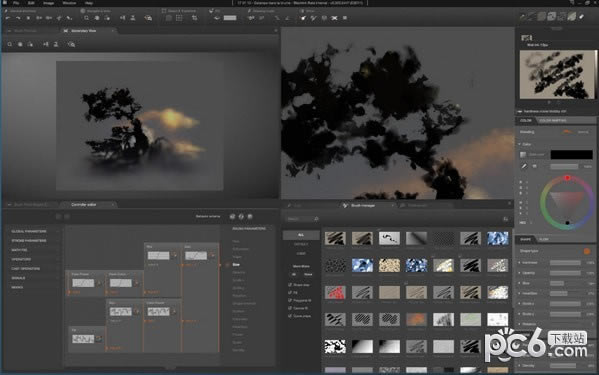Click the undo arrow in top toolbar

click(8, 18)
